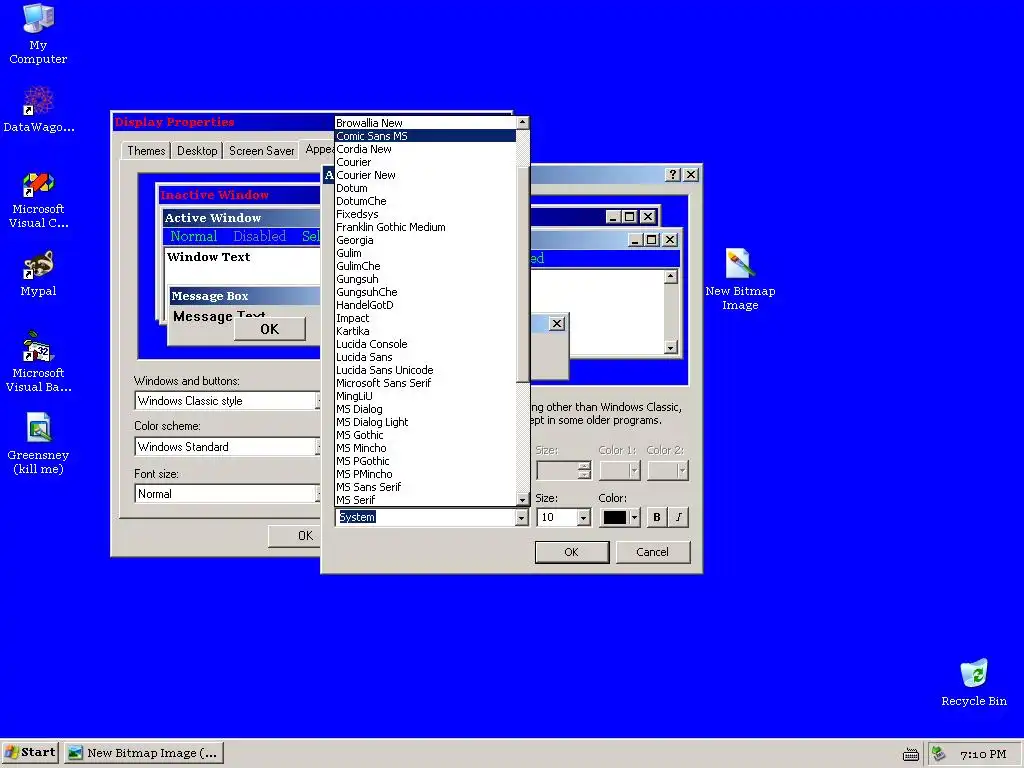Click the clock showing 7:10 PM
Viewport: 1024px width, 768px height.
click(983, 754)
